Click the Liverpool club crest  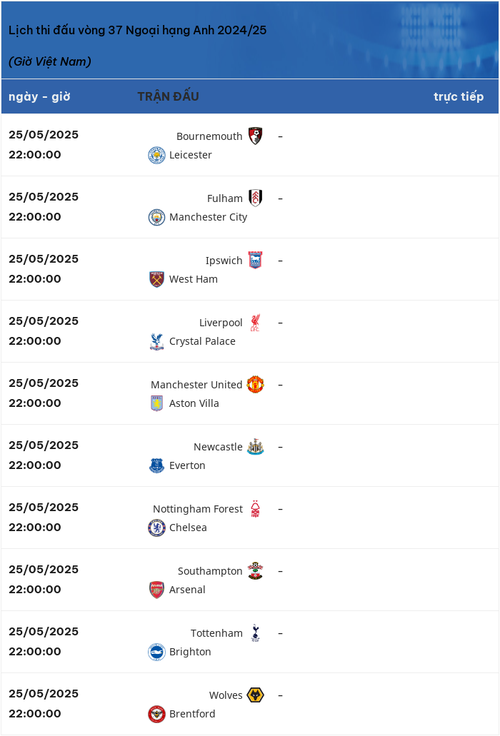click(255, 322)
